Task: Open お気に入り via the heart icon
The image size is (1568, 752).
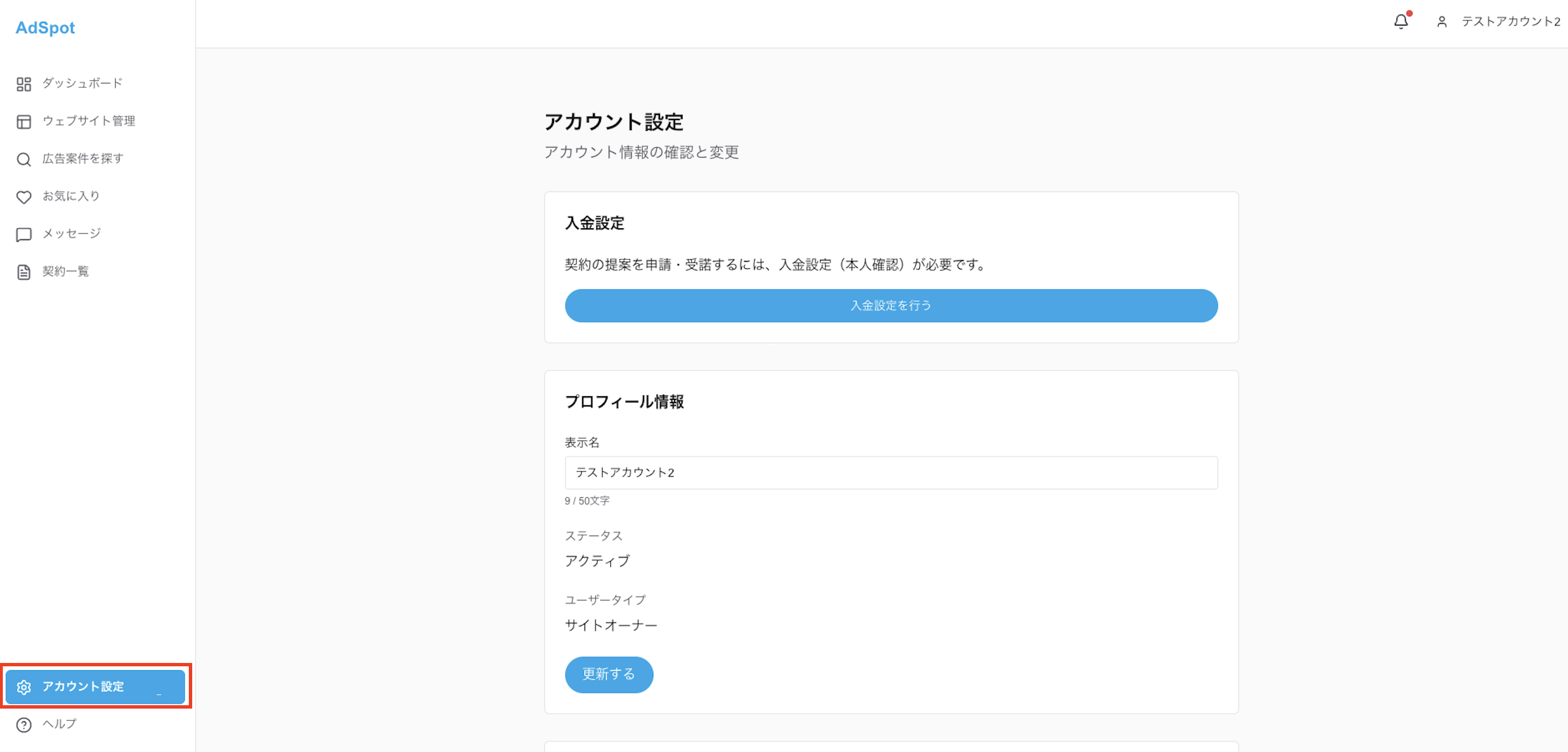Action: coord(24,197)
